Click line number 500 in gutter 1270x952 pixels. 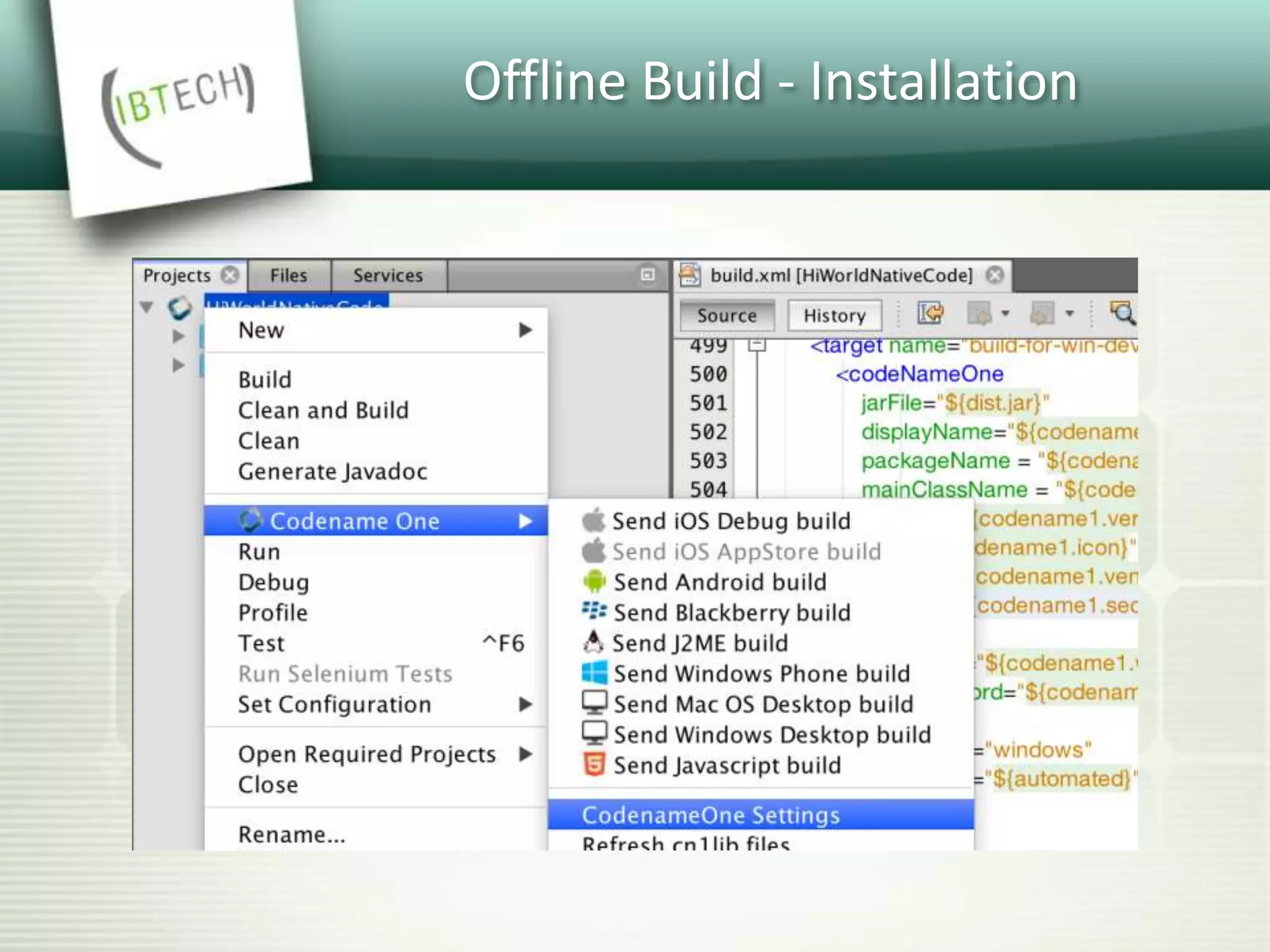[x=708, y=374]
